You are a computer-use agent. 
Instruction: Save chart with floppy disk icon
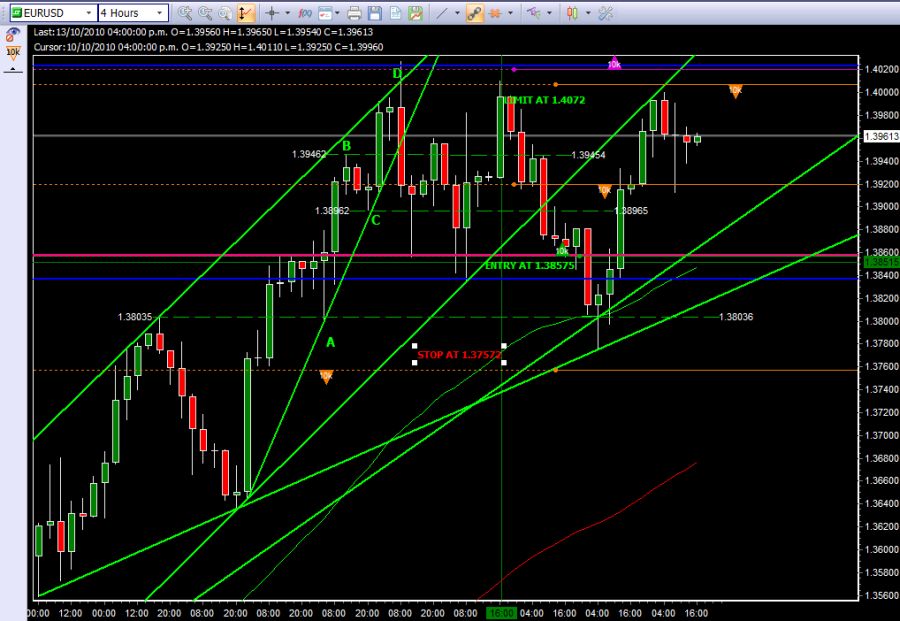click(375, 13)
